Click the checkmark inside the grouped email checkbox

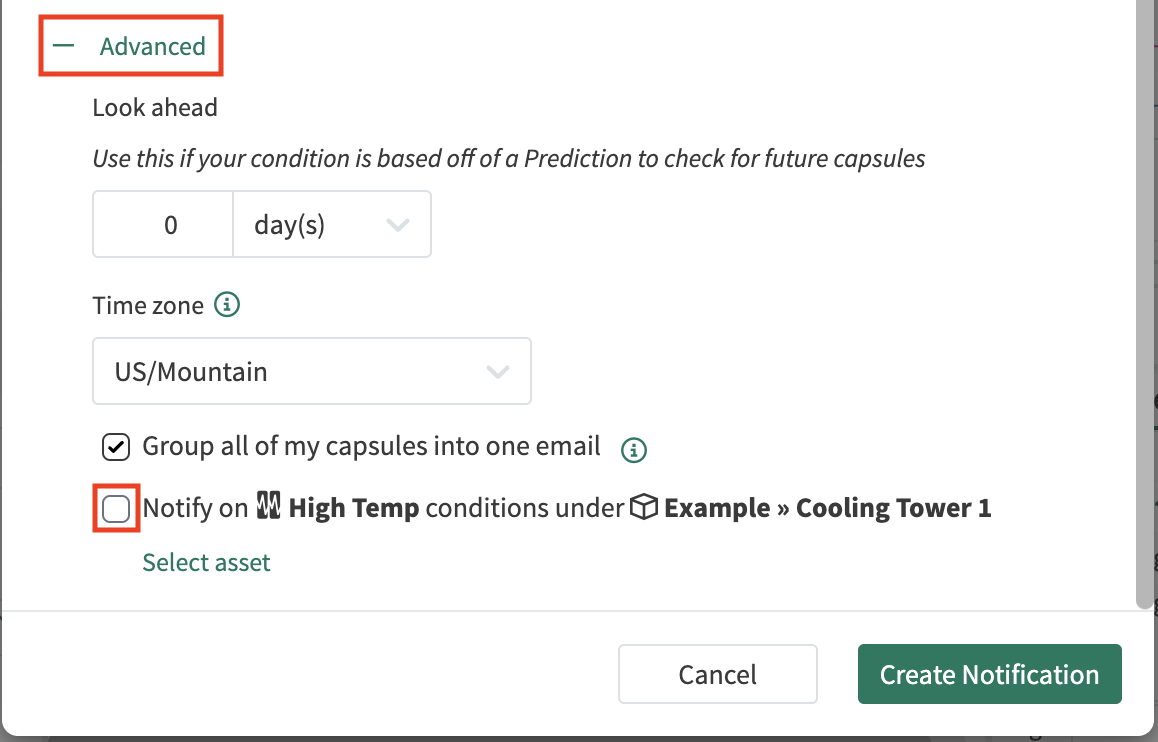point(115,447)
